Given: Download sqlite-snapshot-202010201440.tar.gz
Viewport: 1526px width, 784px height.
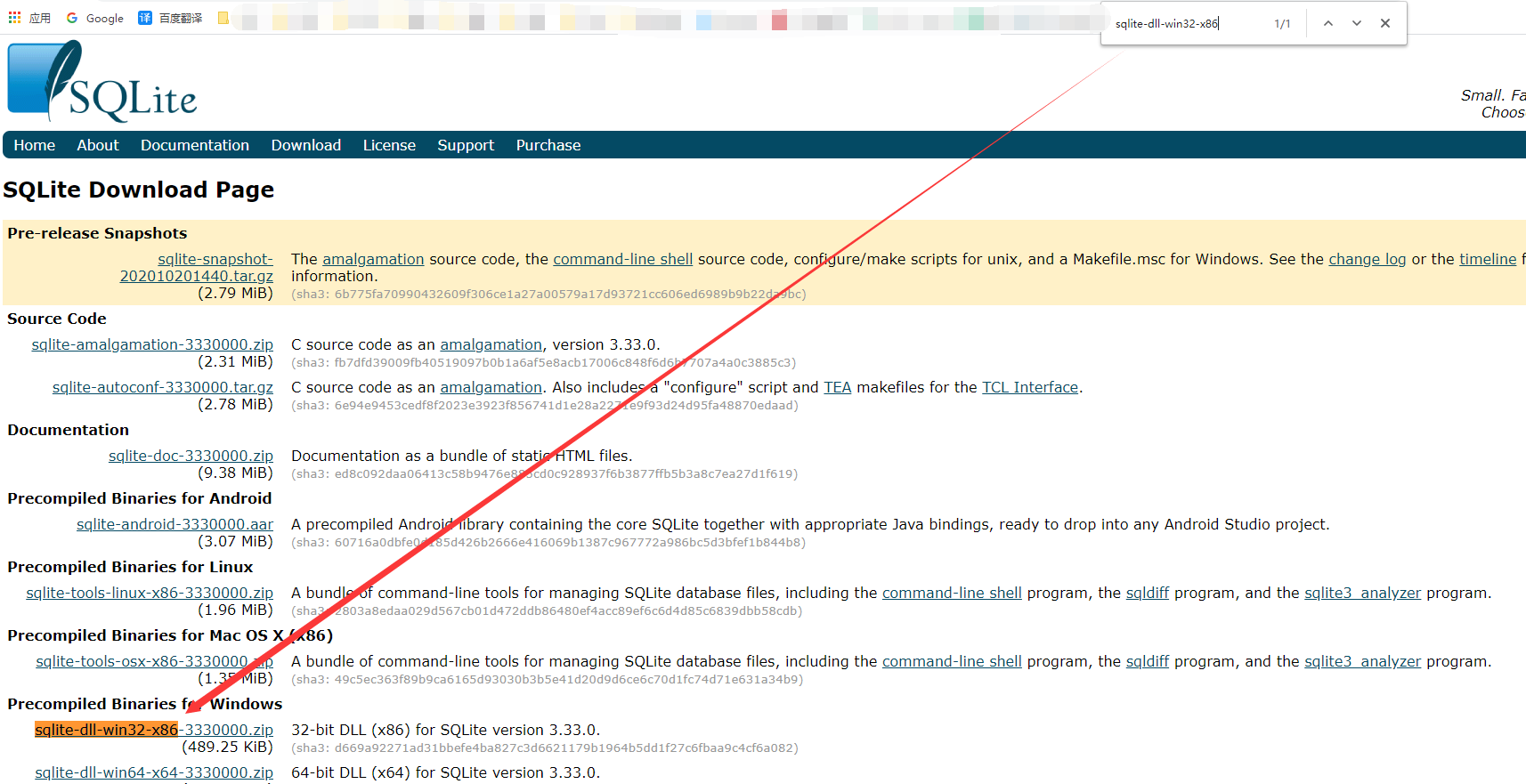Looking at the screenshot, I should pos(197,268).
